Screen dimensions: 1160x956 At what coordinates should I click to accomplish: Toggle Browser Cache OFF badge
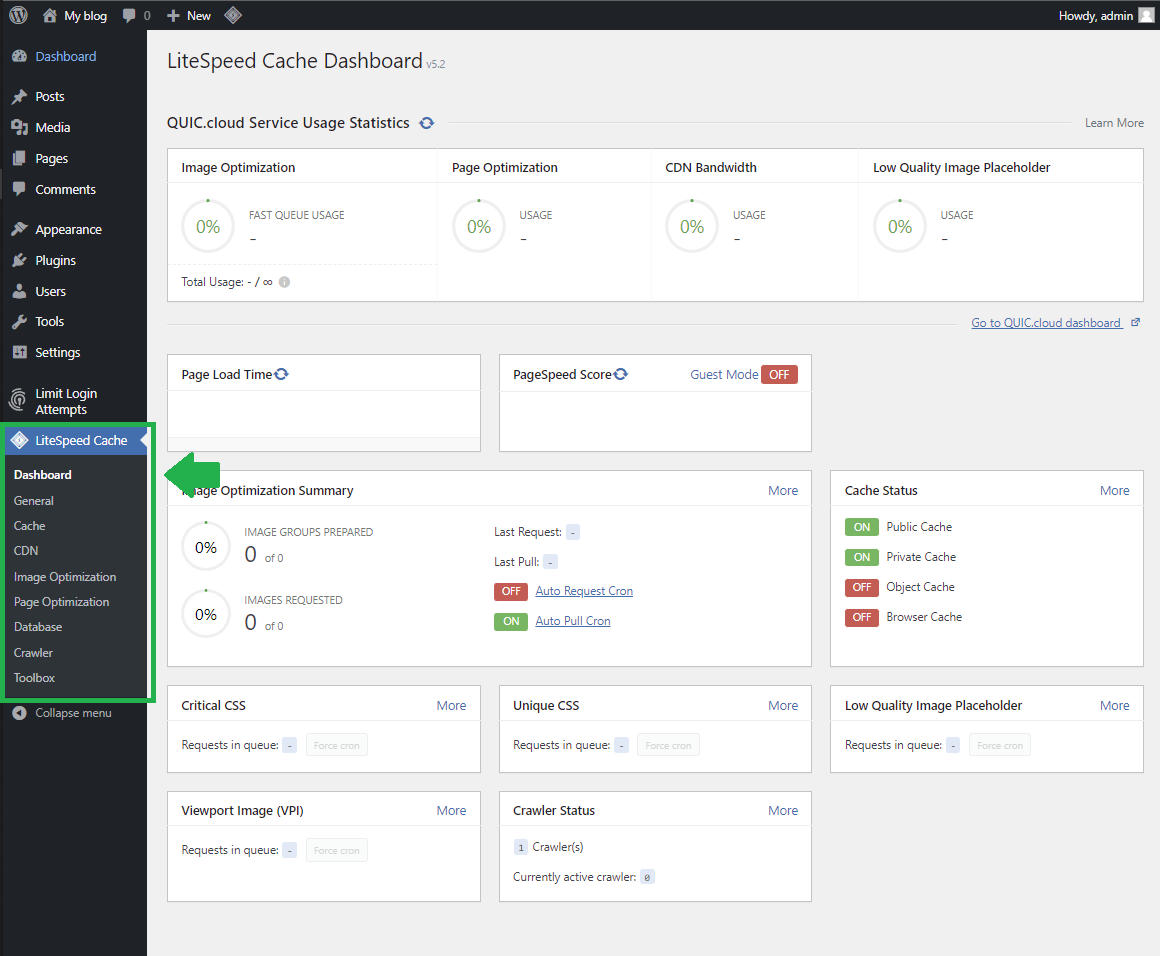pyautogui.click(x=862, y=617)
